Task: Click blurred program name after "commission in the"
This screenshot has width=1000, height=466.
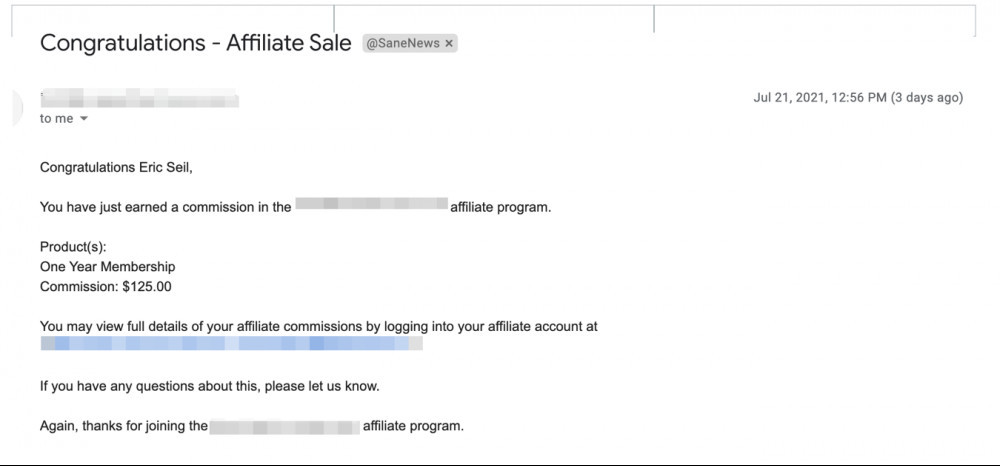Action: (371, 207)
